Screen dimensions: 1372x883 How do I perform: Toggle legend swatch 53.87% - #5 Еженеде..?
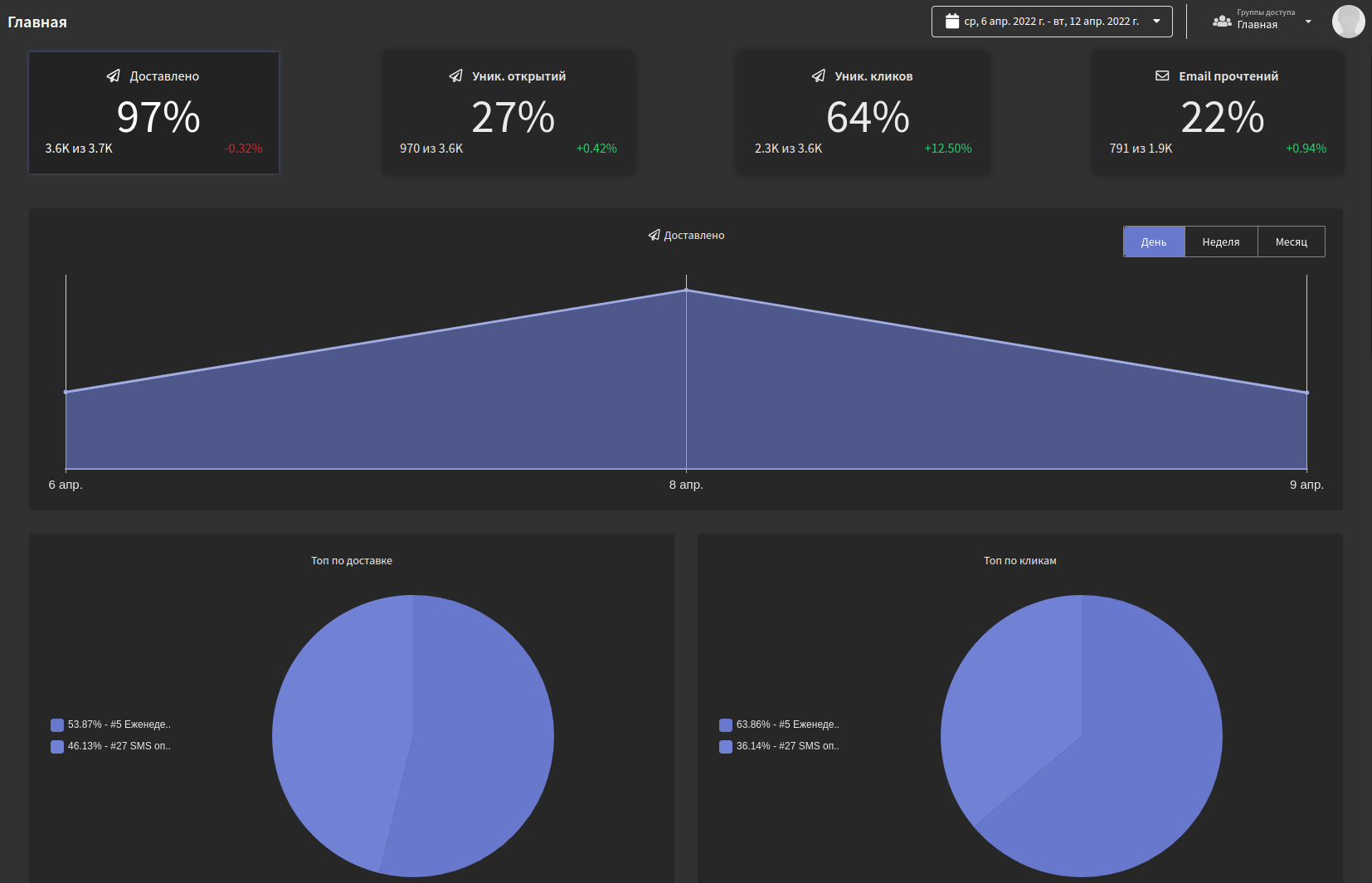pyautogui.click(x=57, y=725)
